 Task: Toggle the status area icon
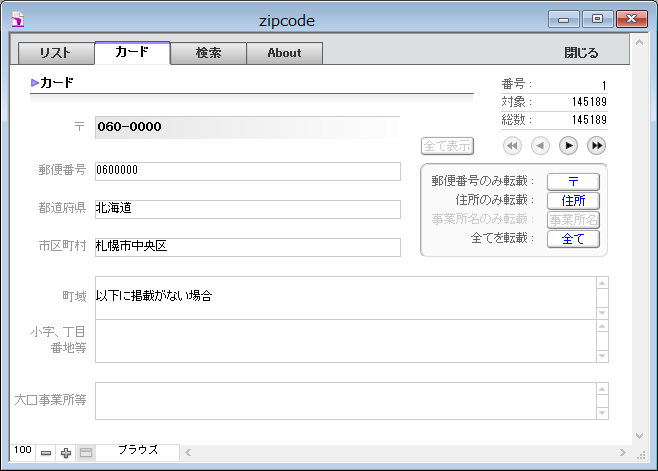tap(85, 453)
